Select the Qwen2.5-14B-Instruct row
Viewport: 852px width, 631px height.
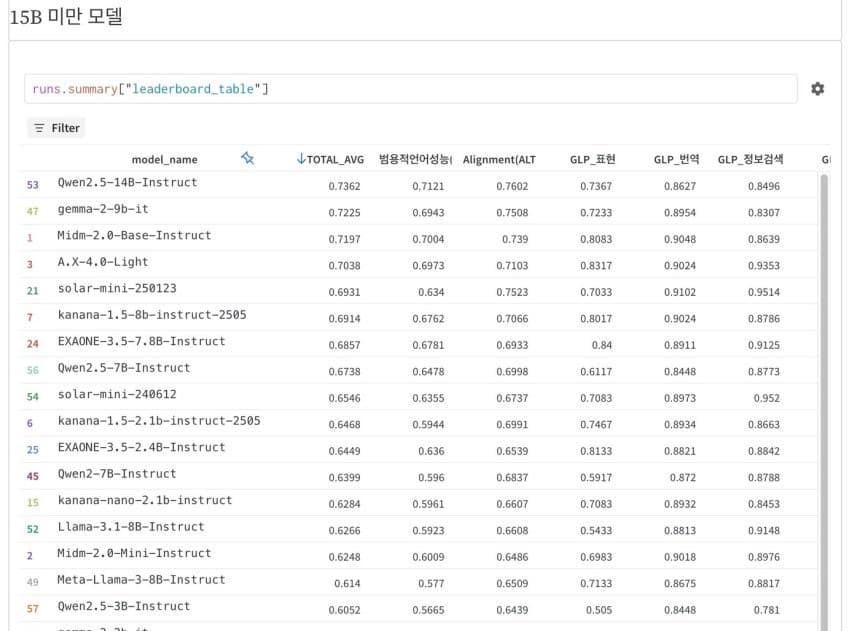click(418, 185)
